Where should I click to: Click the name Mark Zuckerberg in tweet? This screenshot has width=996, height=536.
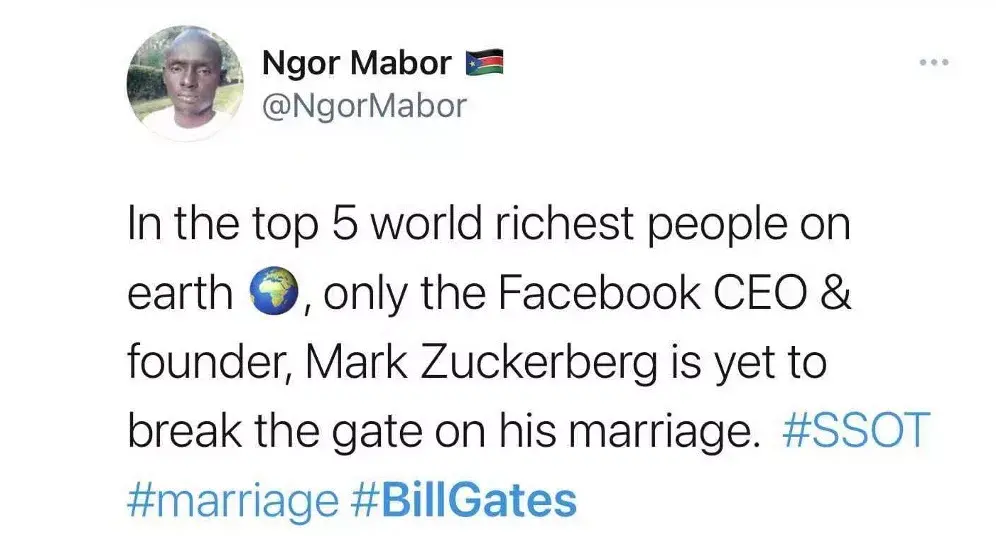[x=481, y=362]
